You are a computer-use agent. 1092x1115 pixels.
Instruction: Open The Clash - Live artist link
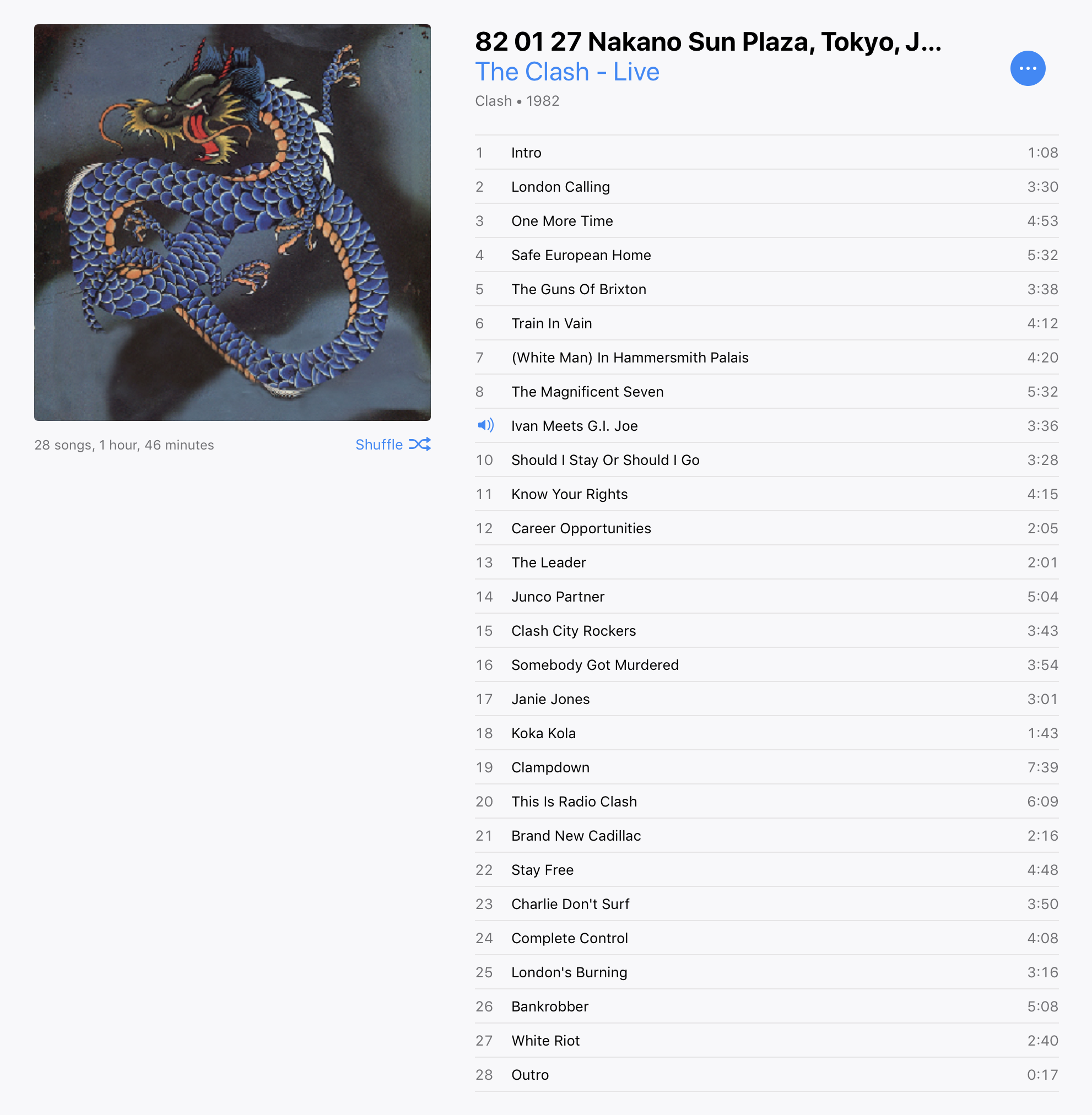click(x=567, y=72)
